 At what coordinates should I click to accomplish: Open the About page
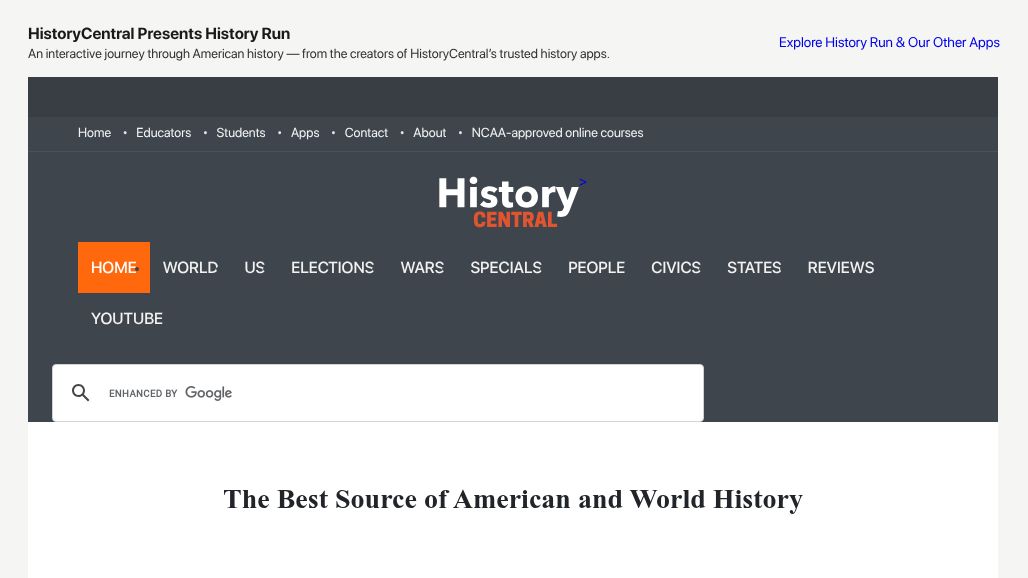tap(429, 132)
